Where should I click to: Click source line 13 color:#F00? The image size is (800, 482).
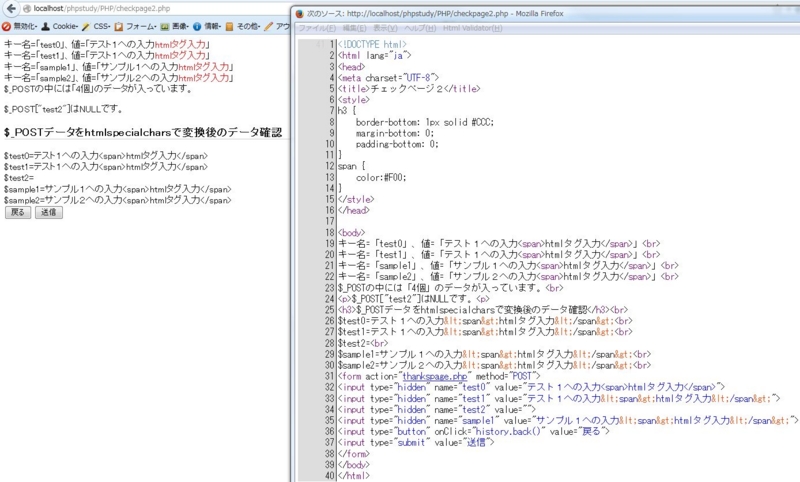click(381, 177)
